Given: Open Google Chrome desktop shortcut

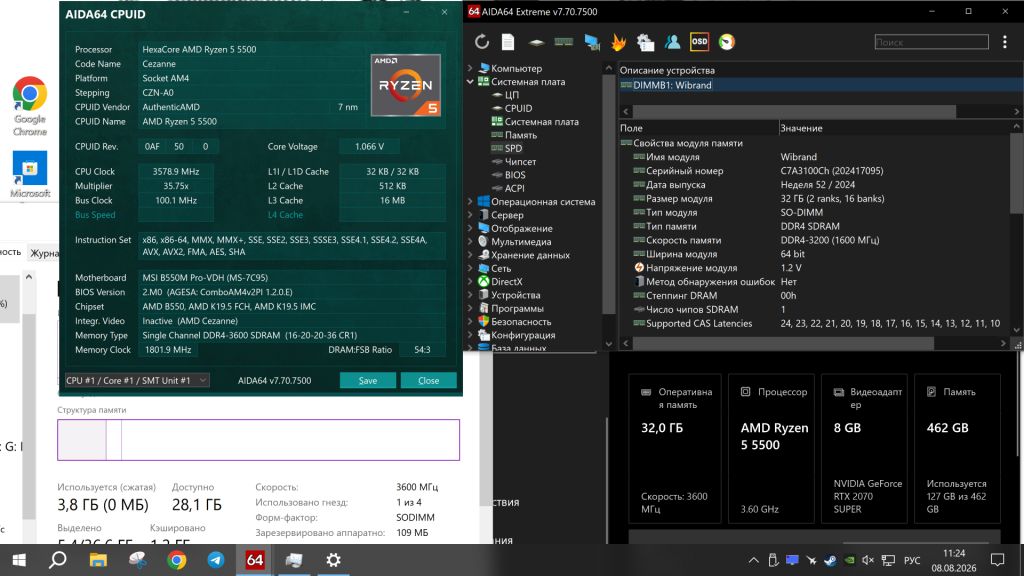Looking at the screenshot, I should pos(30,106).
